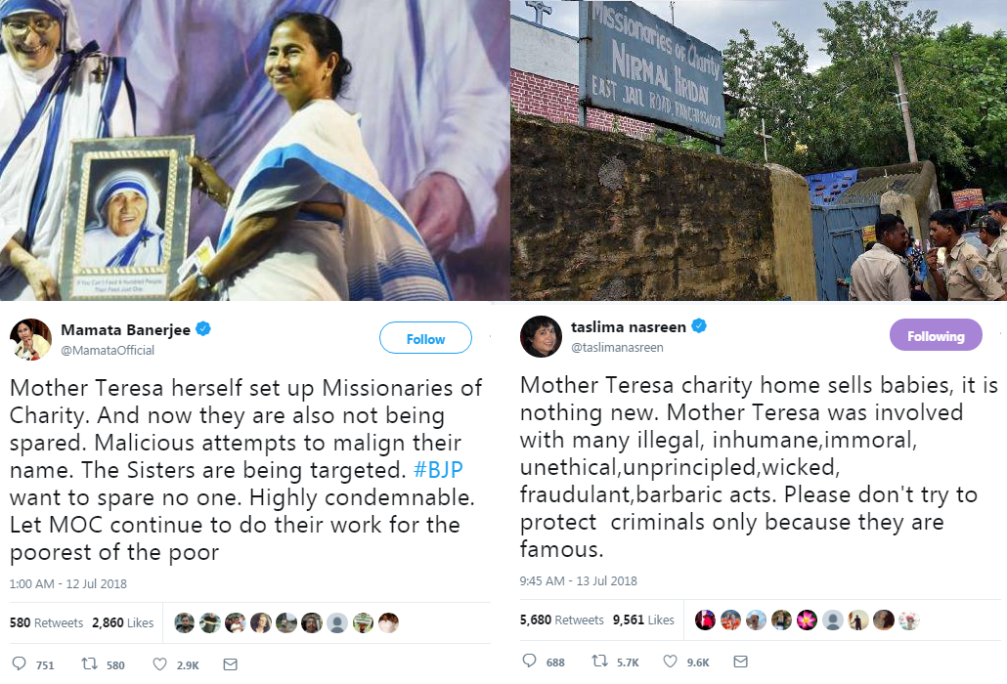This screenshot has width=1007, height=684.
Task: Retweet taslima nasreen's tweet
Action: (599, 661)
